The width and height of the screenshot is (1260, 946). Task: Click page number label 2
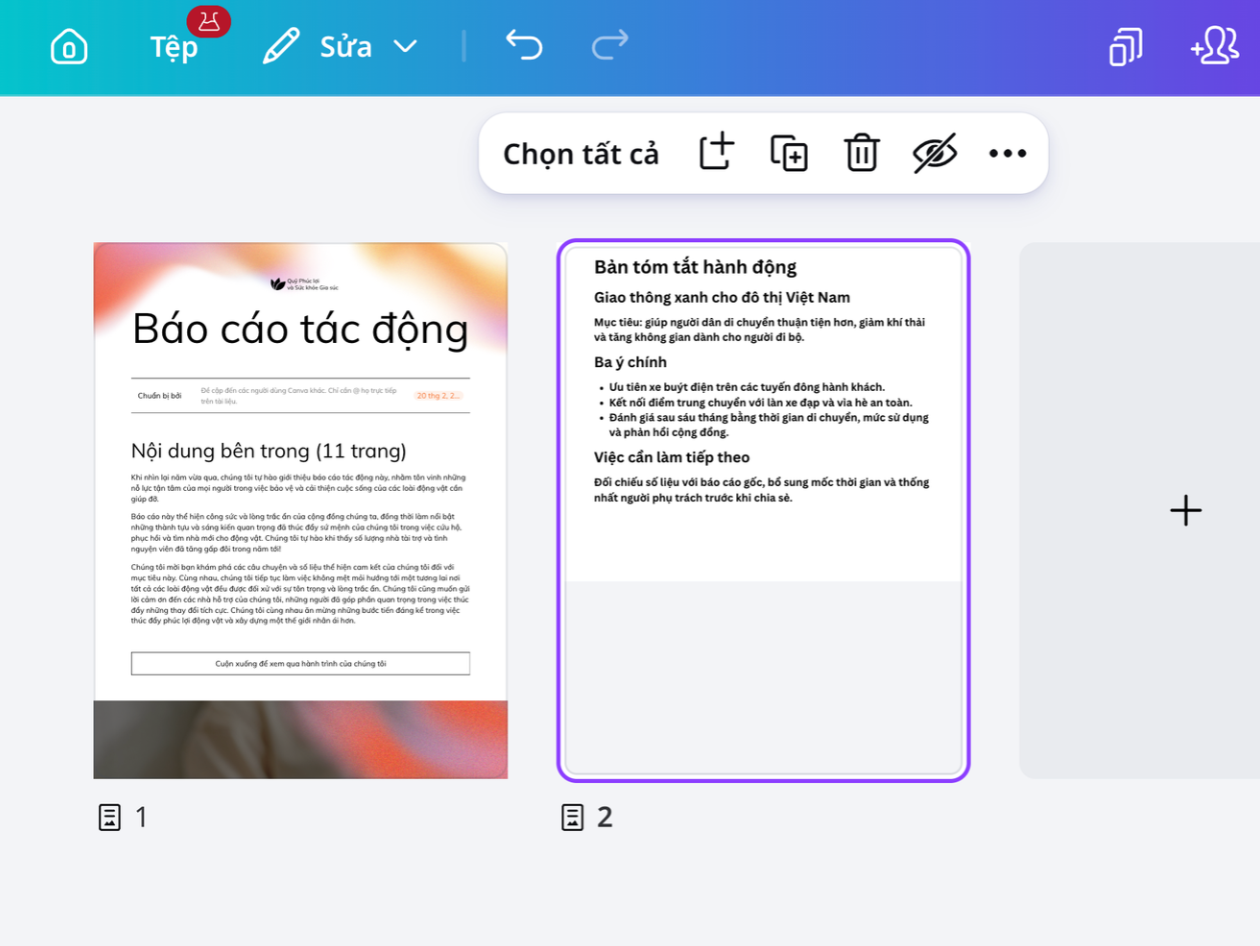604,818
